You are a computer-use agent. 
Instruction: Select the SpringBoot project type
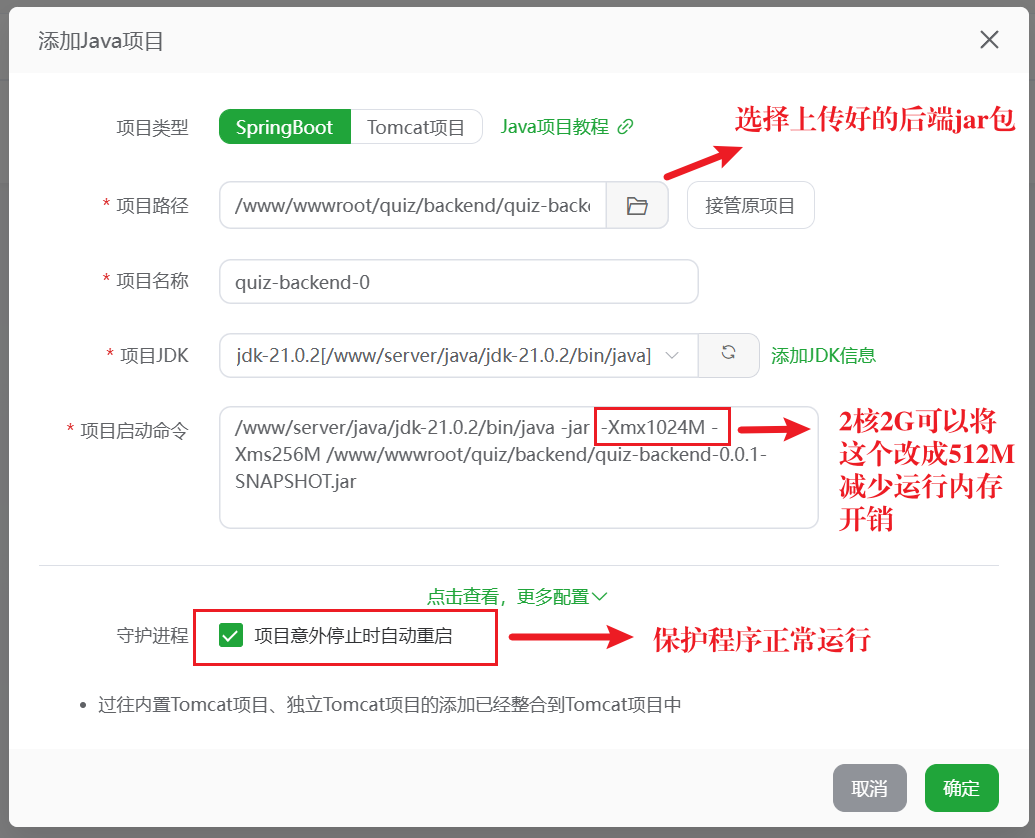coord(284,126)
